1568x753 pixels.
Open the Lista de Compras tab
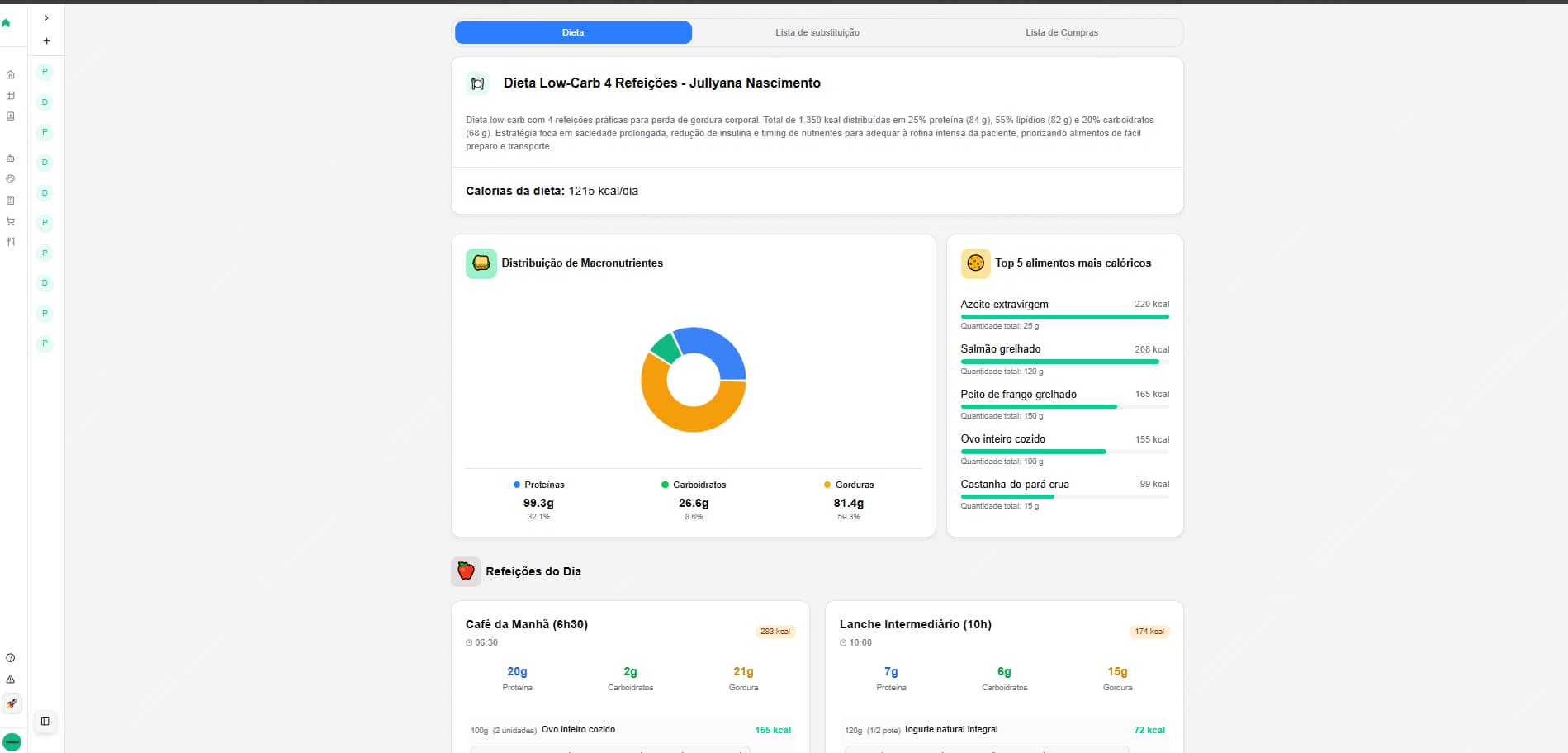click(x=1061, y=32)
